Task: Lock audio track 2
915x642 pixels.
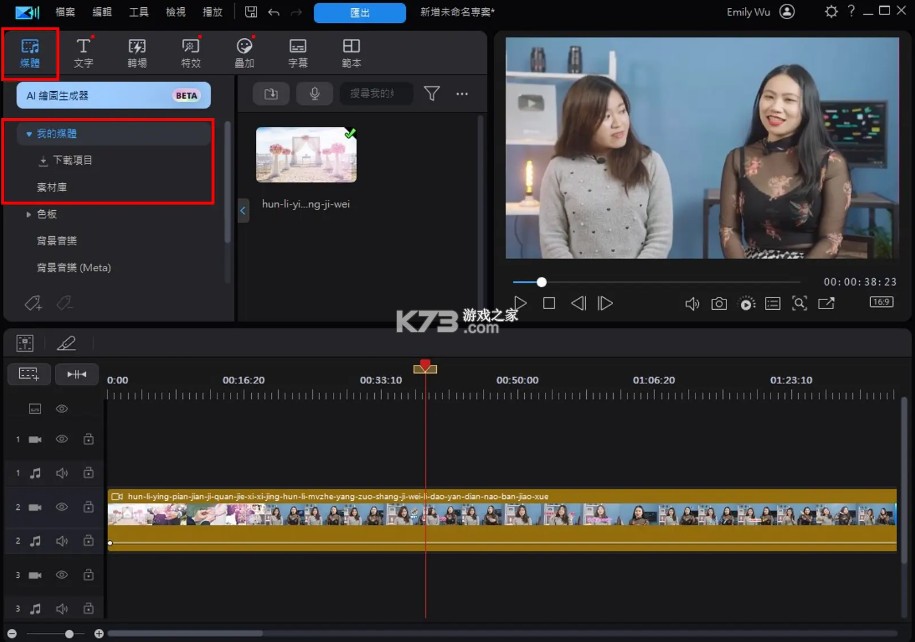Action: click(x=88, y=541)
